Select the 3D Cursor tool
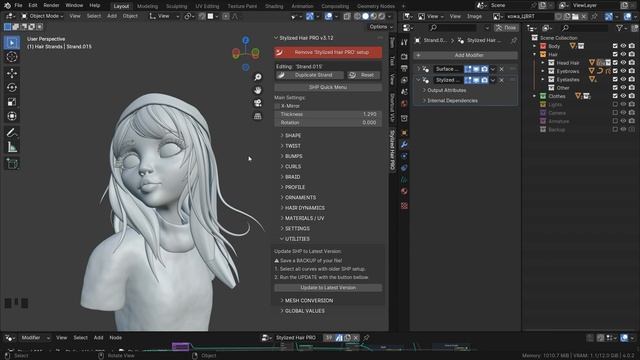The height and width of the screenshot is (360, 640). click(12, 57)
